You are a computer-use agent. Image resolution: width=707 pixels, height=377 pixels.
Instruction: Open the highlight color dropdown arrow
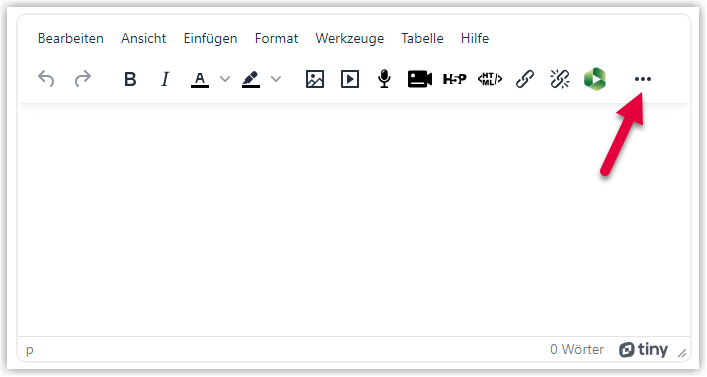(276, 79)
